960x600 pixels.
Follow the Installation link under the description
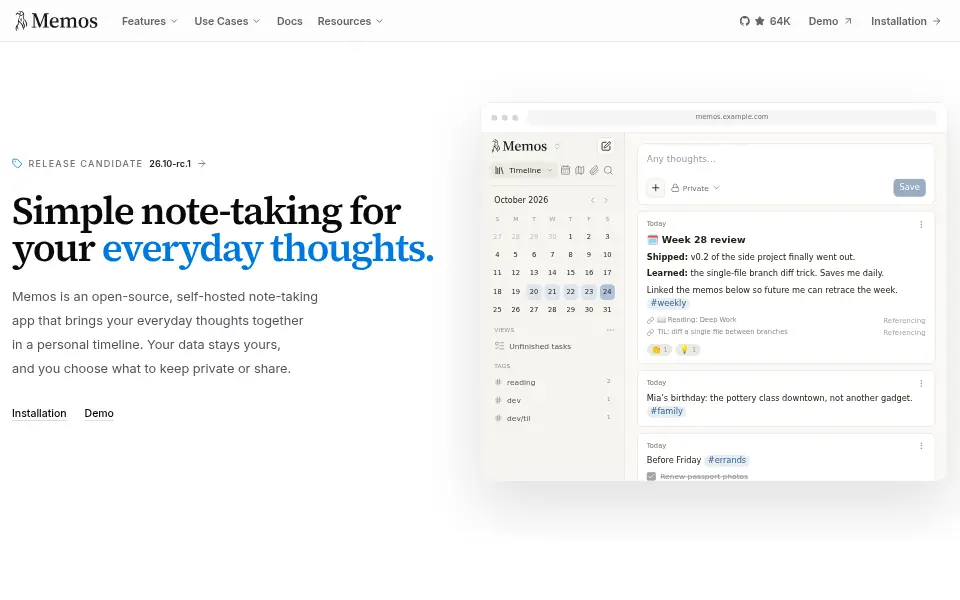pos(39,413)
